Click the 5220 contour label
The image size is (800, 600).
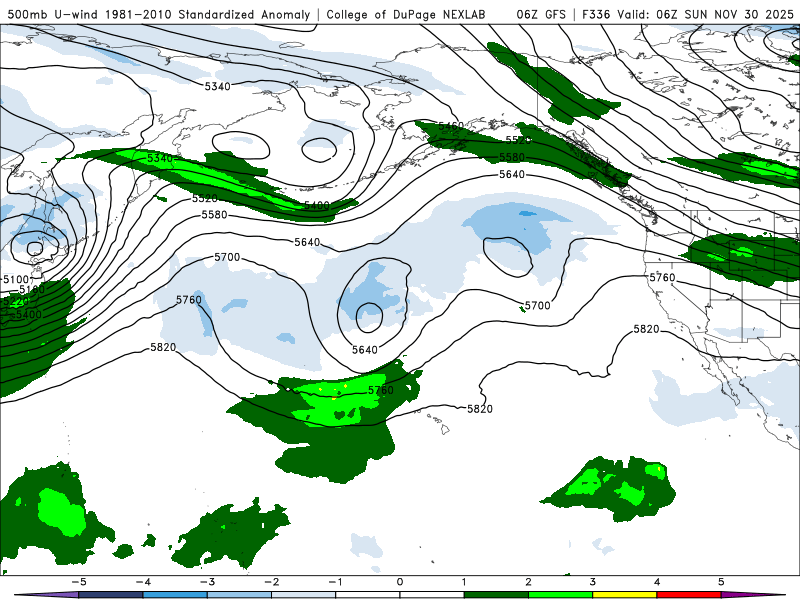(14, 302)
